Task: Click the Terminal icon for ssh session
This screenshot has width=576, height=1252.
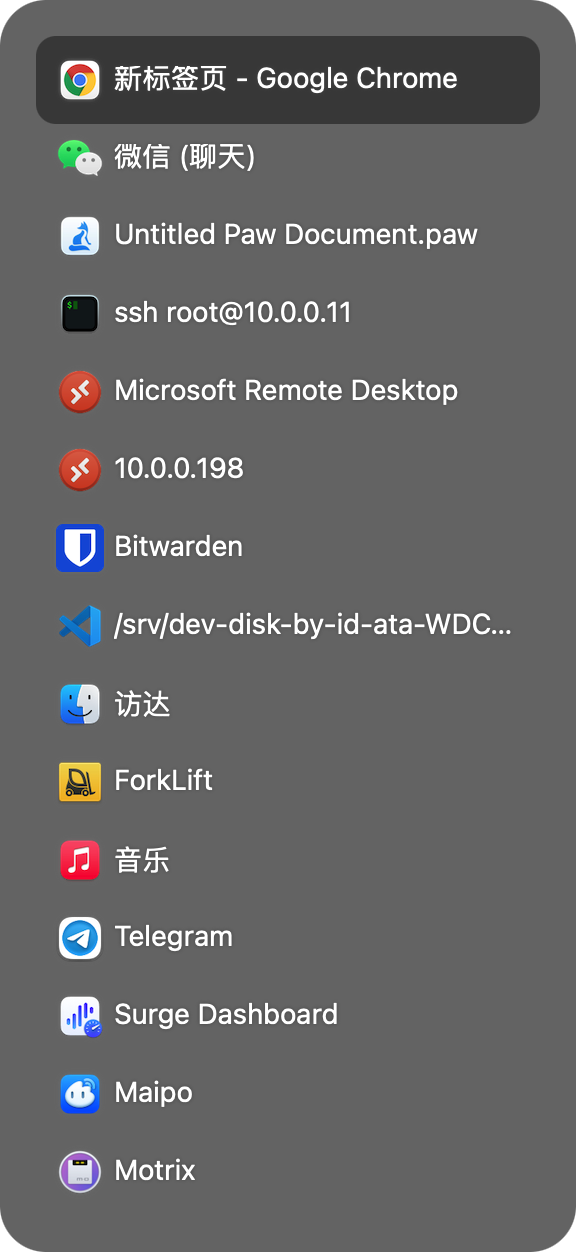Action: [79, 313]
